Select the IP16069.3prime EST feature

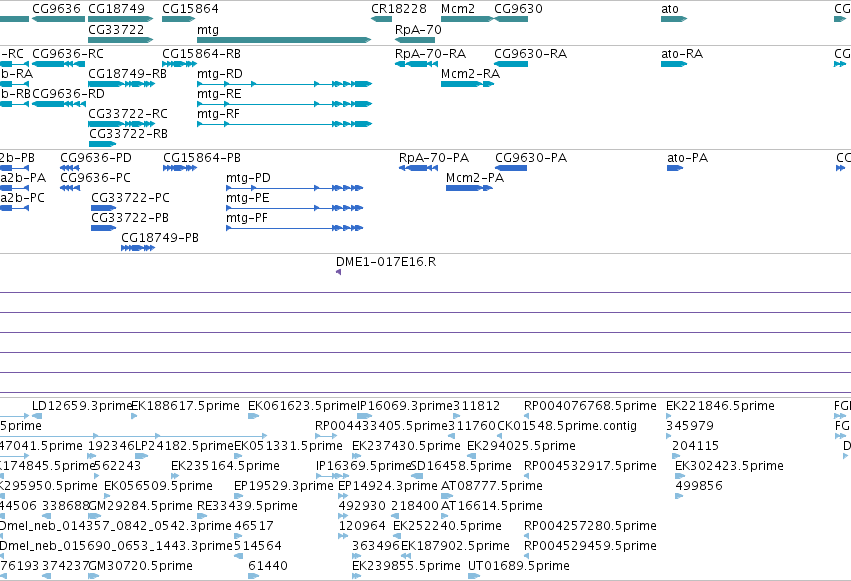[x=364, y=416]
